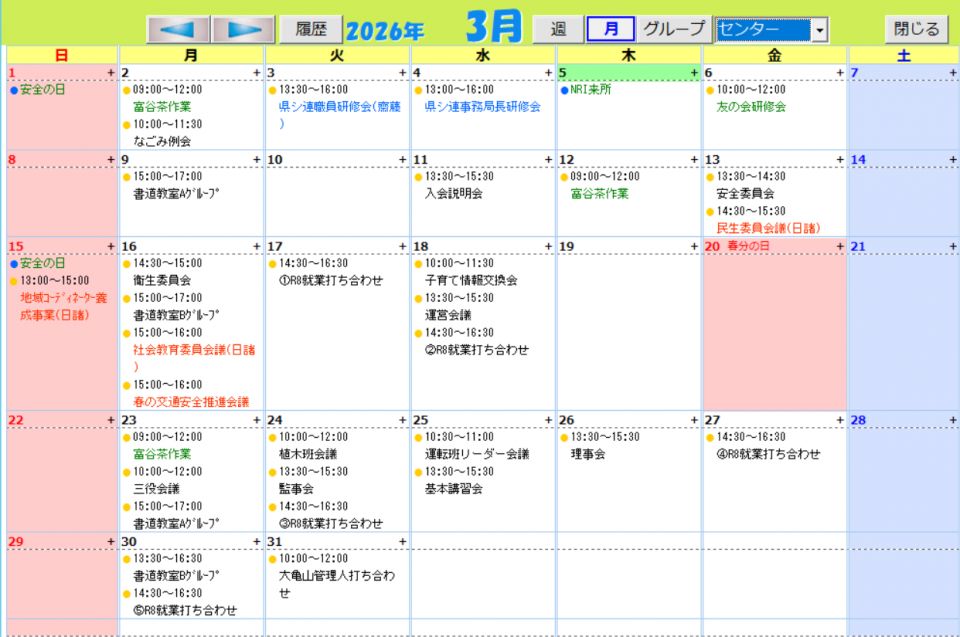Switch to グループ view
This screenshot has height=637, width=960.
point(673,29)
